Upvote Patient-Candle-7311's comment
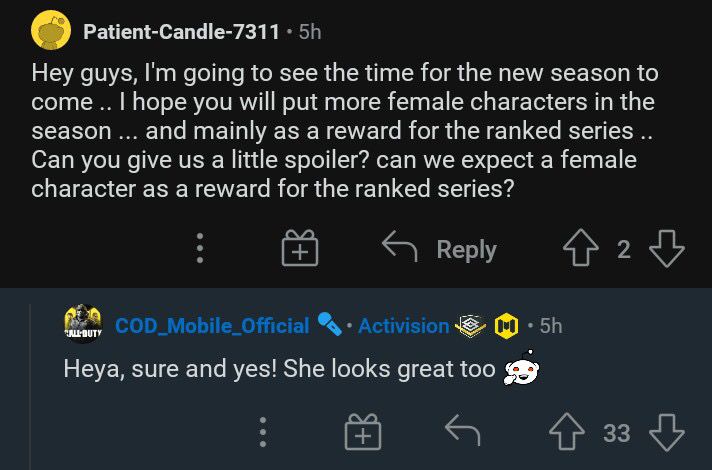The width and height of the screenshot is (712, 470). [580, 247]
